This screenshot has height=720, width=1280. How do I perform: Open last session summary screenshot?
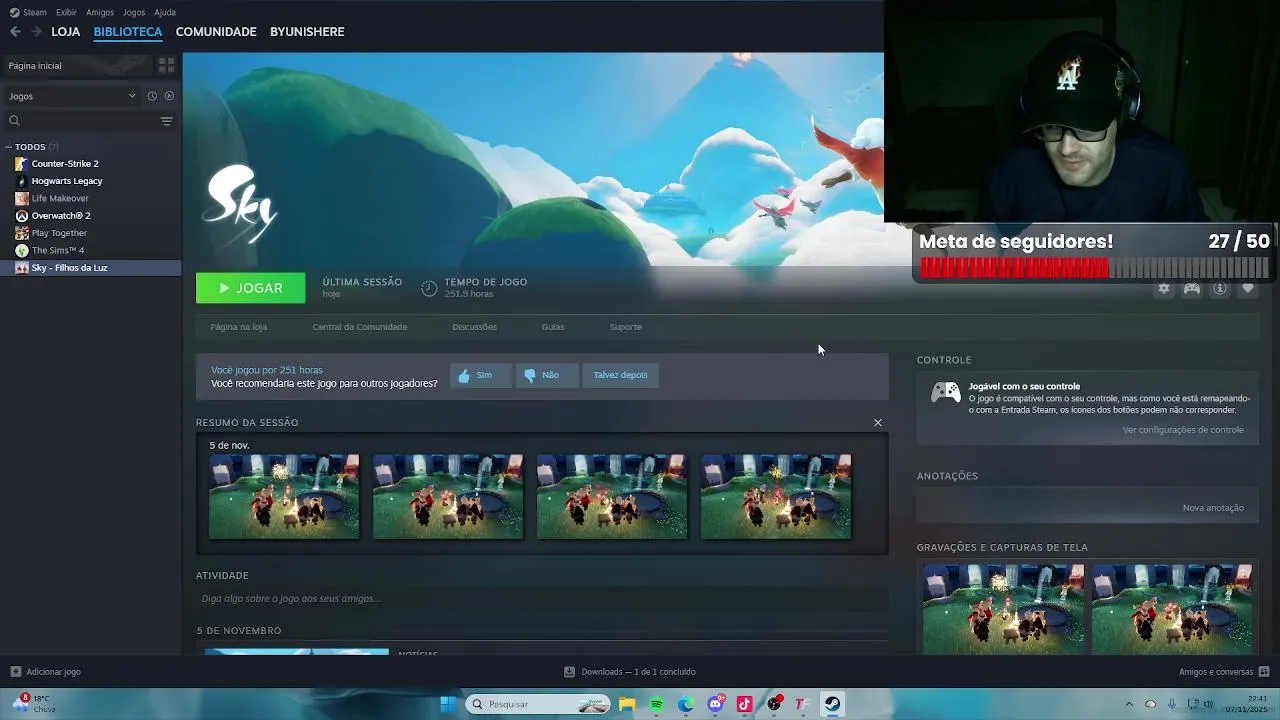(776, 497)
